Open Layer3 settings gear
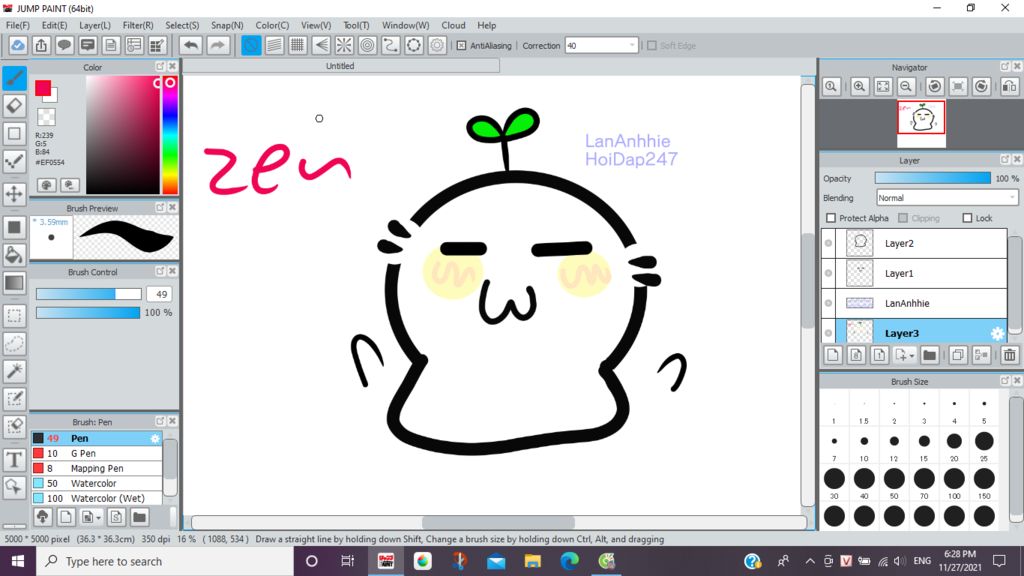 [997, 334]
